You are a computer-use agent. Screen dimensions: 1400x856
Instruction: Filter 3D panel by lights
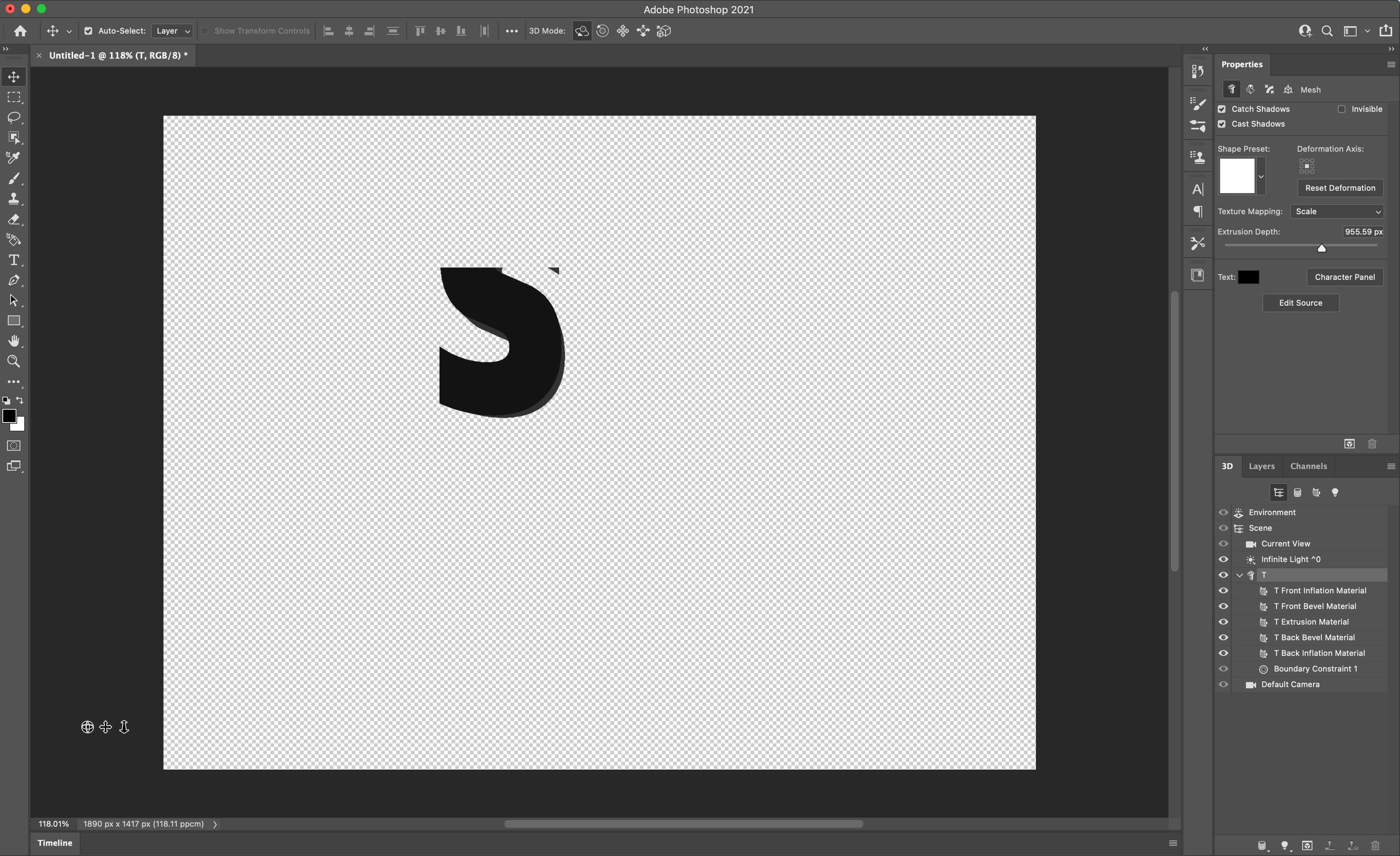(1335, 492)
